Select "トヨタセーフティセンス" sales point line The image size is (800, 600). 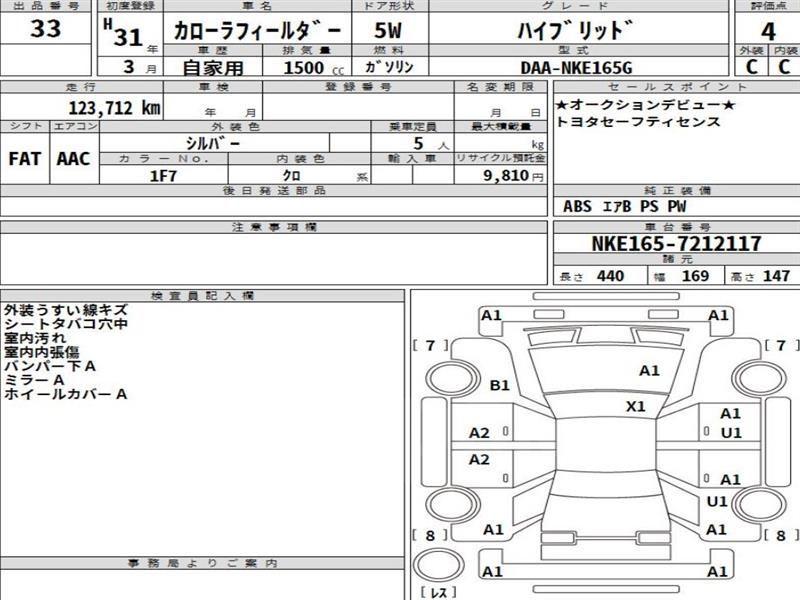click(x=638, y=122)
